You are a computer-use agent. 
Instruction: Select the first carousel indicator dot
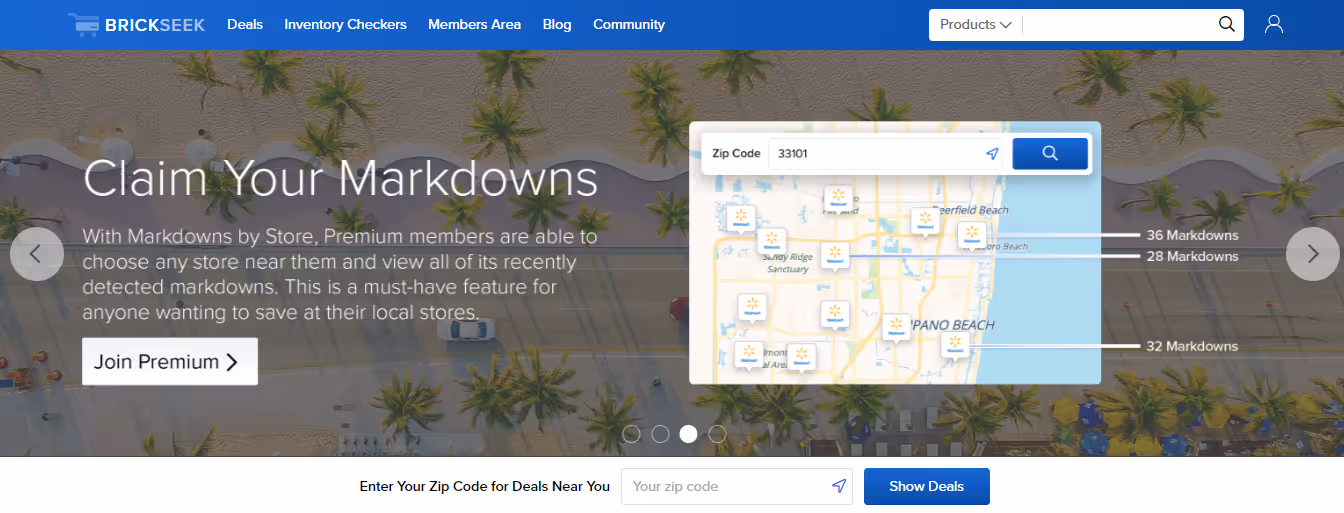point(631,434)
